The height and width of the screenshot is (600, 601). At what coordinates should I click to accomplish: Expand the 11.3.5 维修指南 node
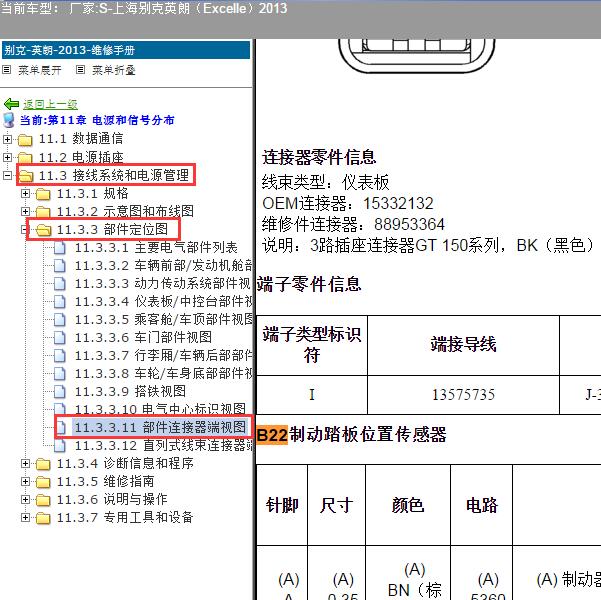click(25, 482)
